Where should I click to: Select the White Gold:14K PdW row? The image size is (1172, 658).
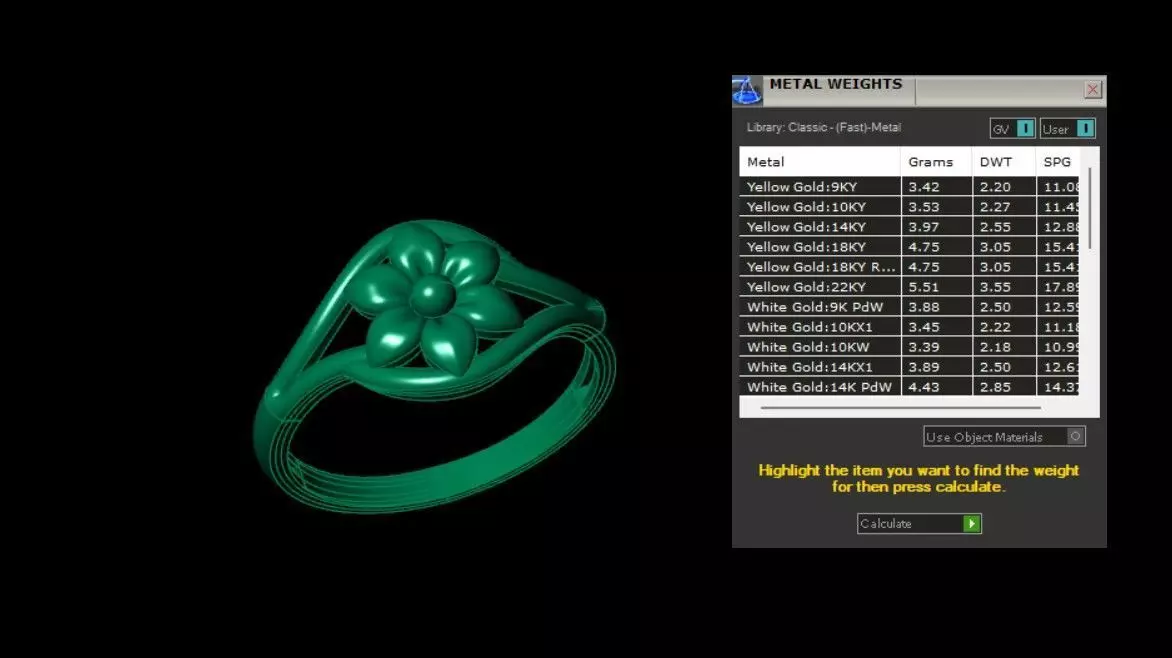tap(909, 387)
